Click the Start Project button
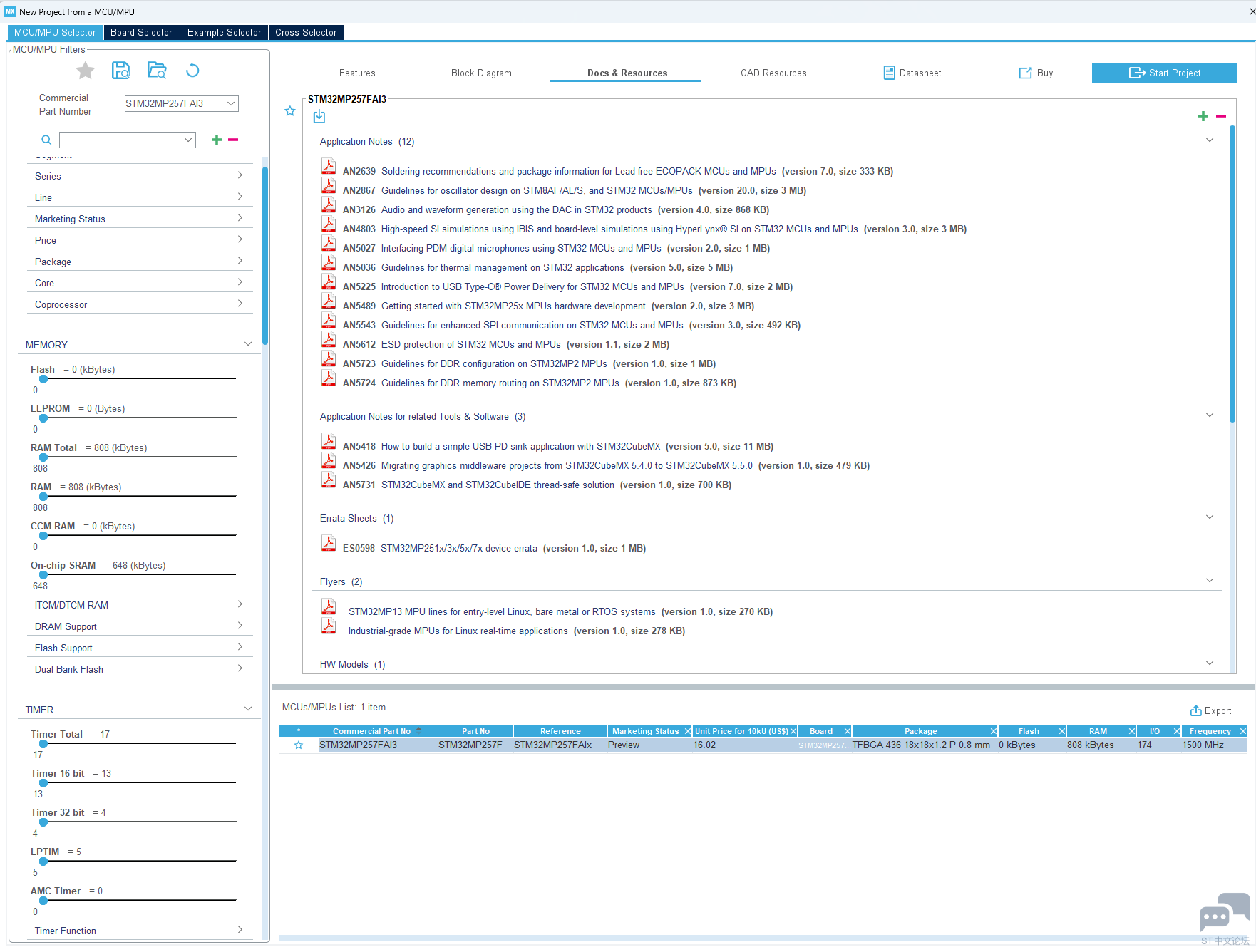Screen dimensions: 1256x952 (1165, 73)
